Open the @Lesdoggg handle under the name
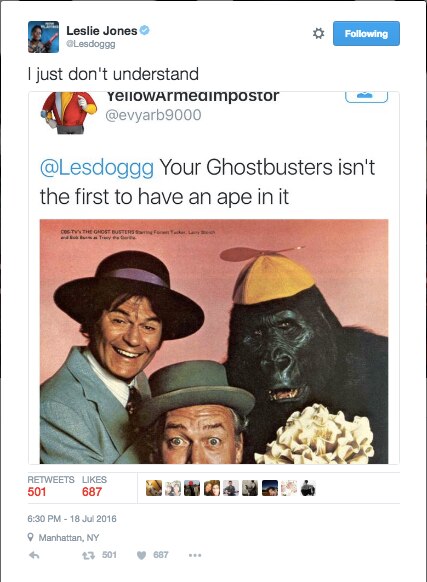The image size is (427, 582). tap(91, 44)
